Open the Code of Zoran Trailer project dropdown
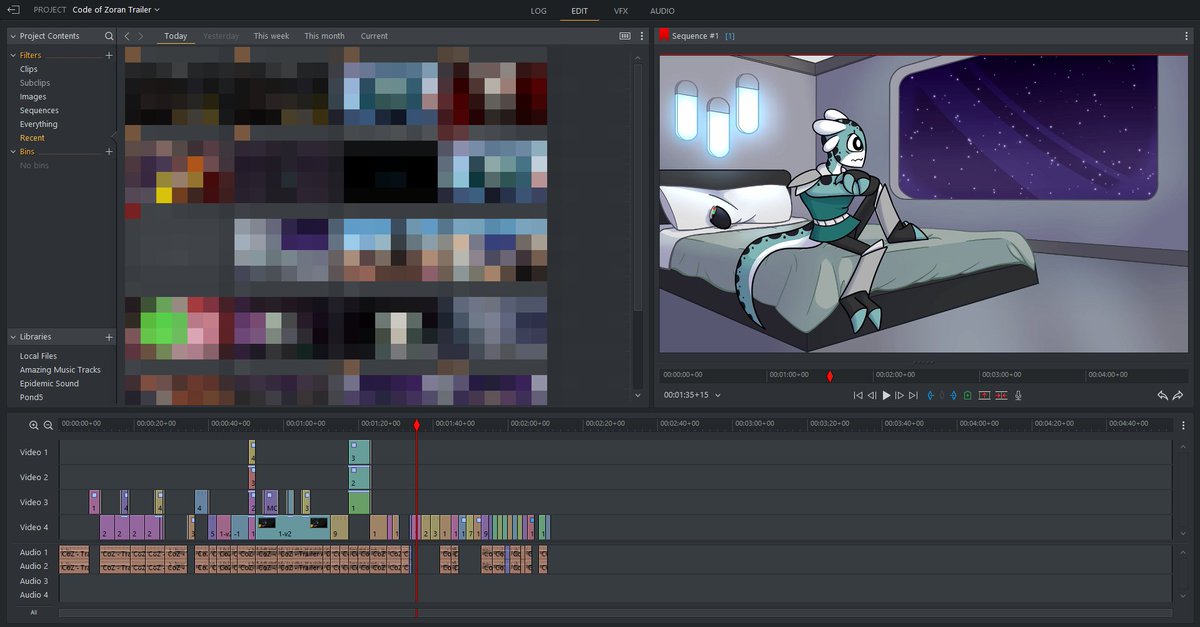 (116, 9)
